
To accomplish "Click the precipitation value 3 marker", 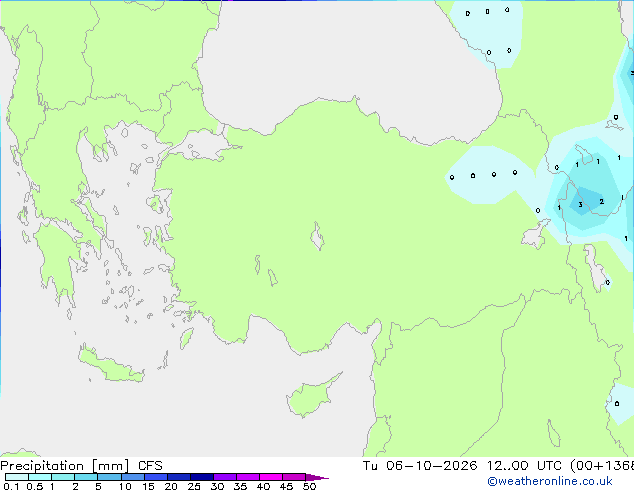I will coord(580,205).
